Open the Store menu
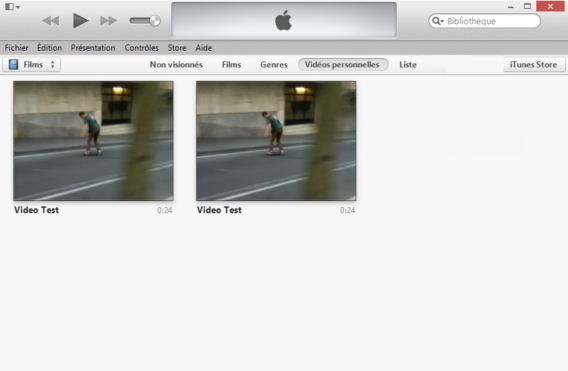Image resolution: width=568 pixels, height=371 pixels. [x=177, y=48]
